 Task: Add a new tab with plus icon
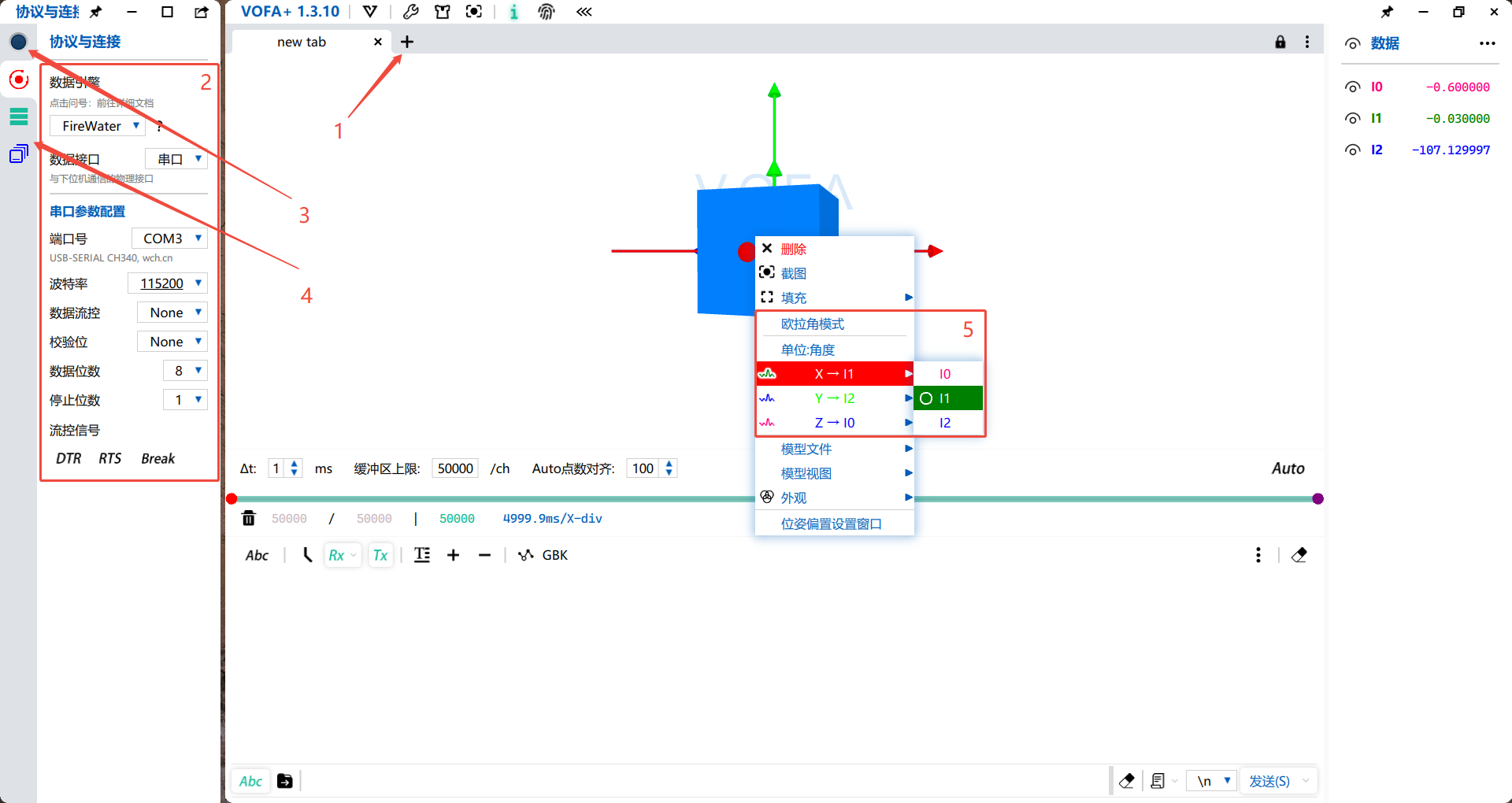(407, 42)
